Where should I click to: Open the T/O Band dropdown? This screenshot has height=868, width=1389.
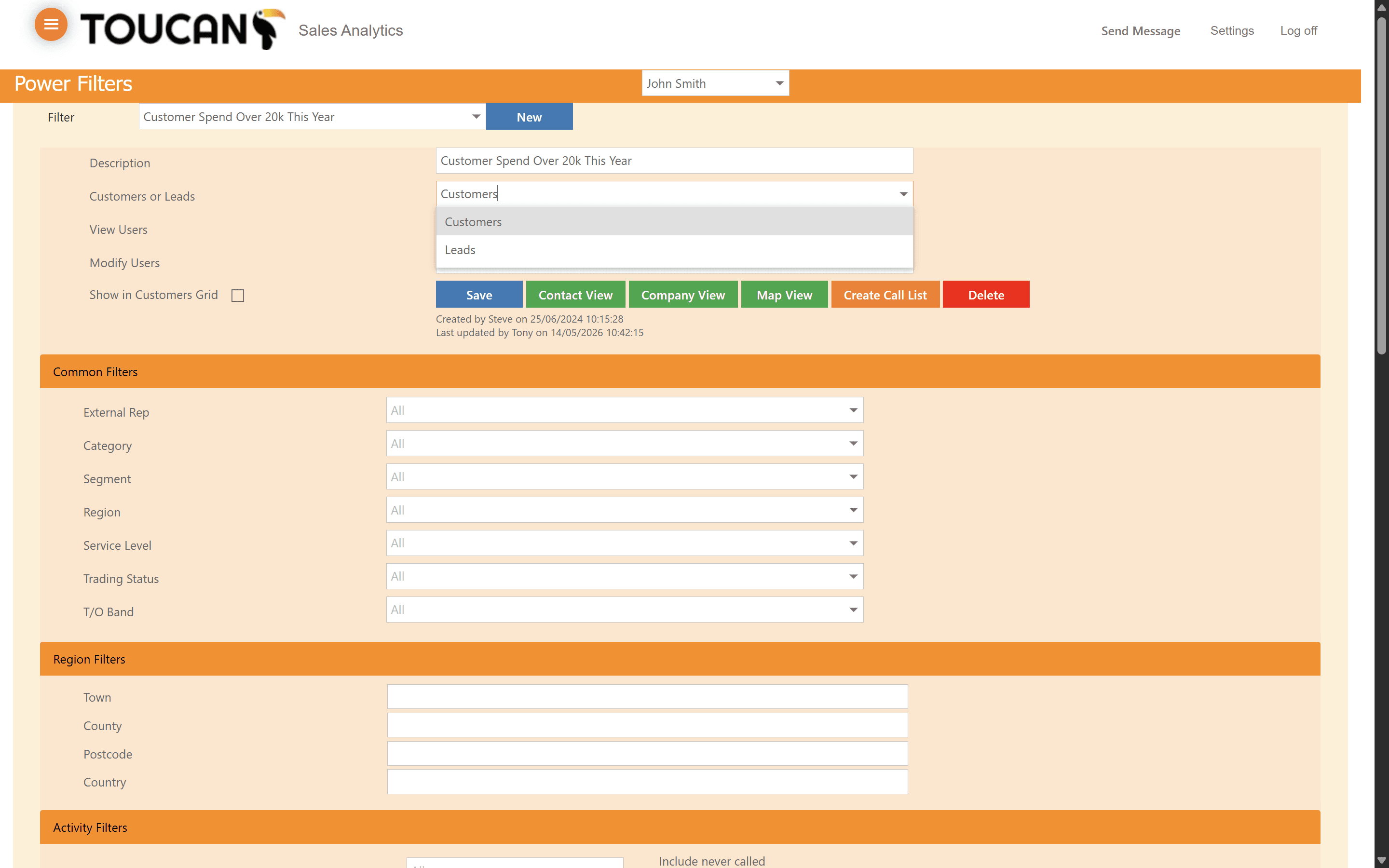(x=625, y=610)
